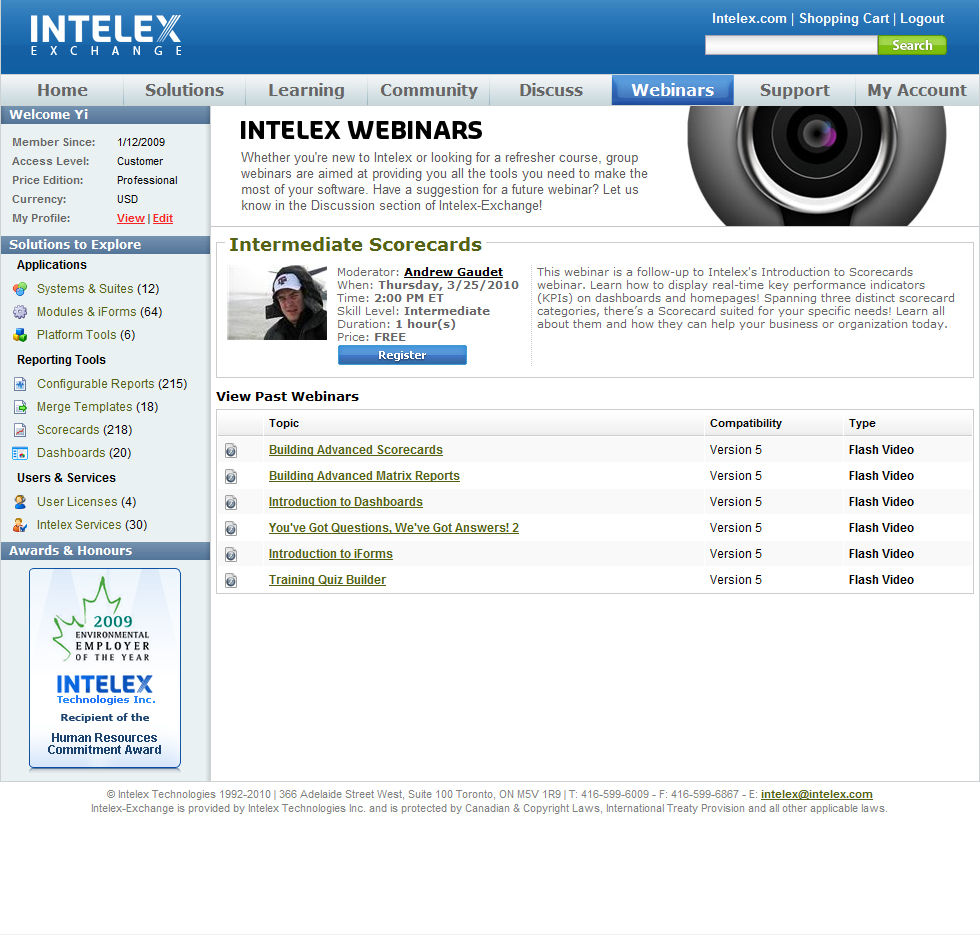The width and height of the screenshot is (980, 936).
Task: Click the Platform Tools blocks icon
Action: pyautogui.click(x=20, y=335)
